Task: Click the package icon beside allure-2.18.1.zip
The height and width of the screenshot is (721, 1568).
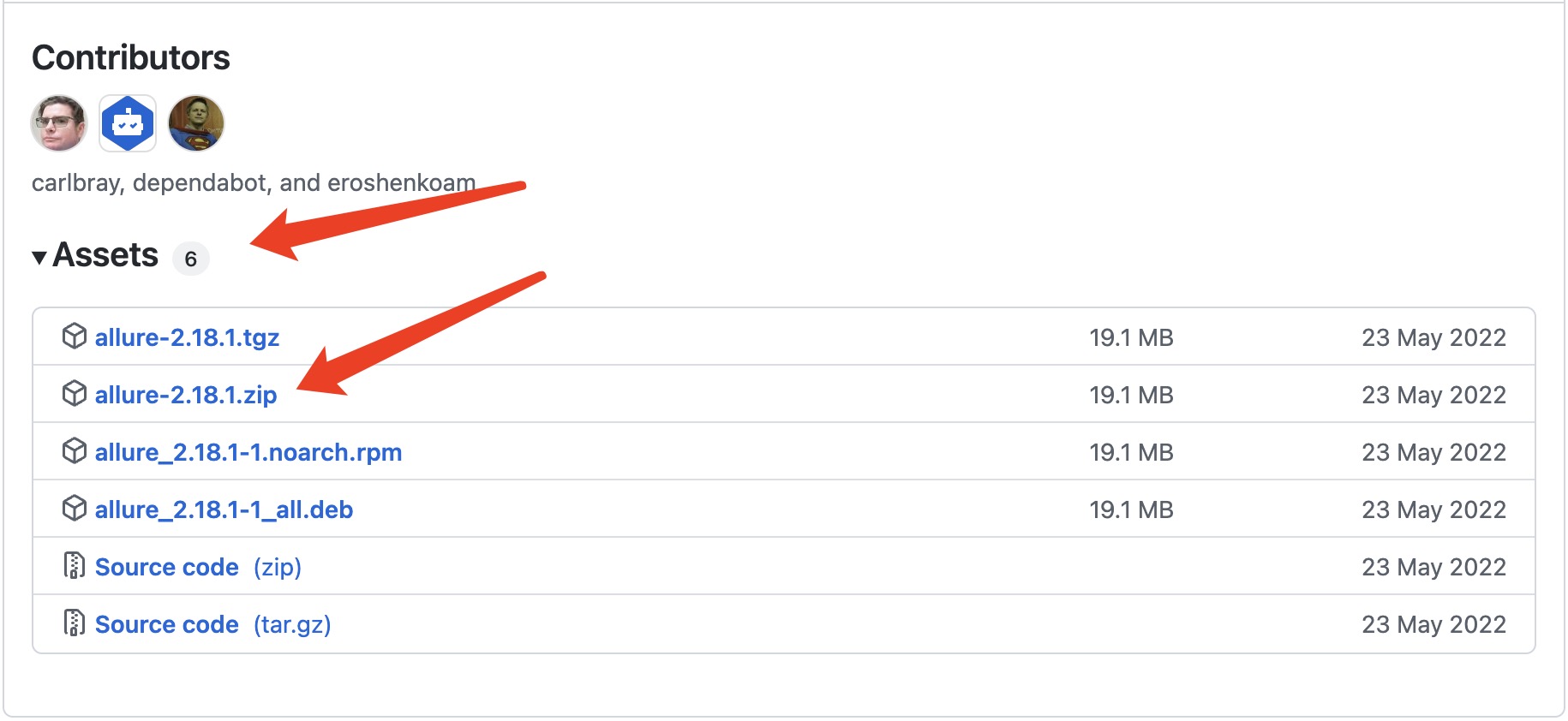Action: [x=75, y=394]
